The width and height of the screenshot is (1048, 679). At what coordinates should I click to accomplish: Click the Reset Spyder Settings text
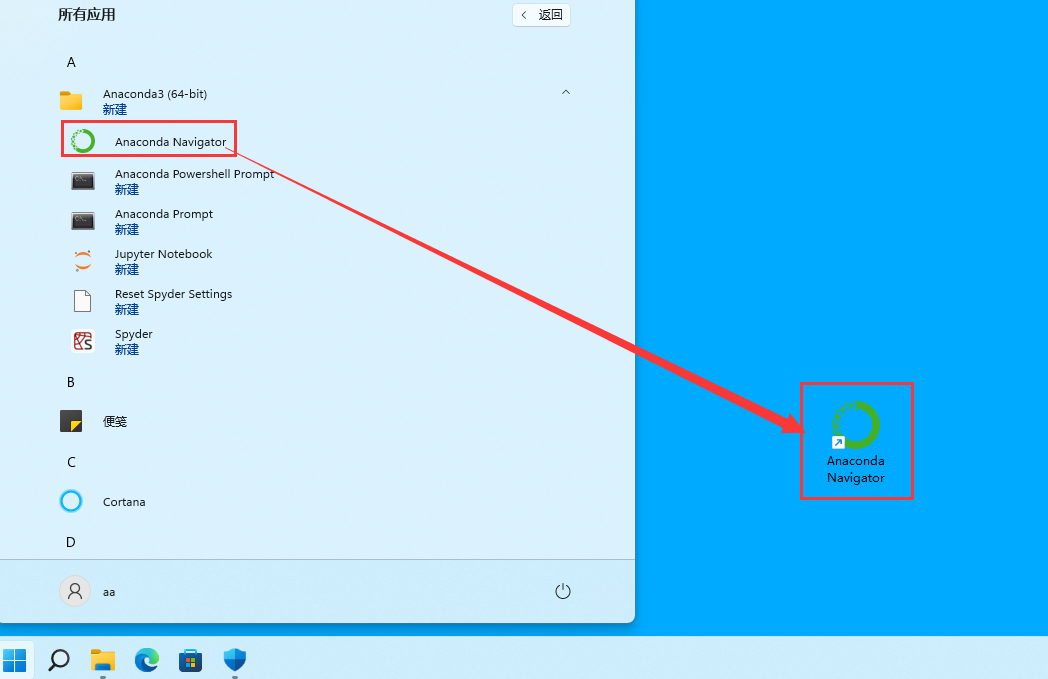pos(174,294)
